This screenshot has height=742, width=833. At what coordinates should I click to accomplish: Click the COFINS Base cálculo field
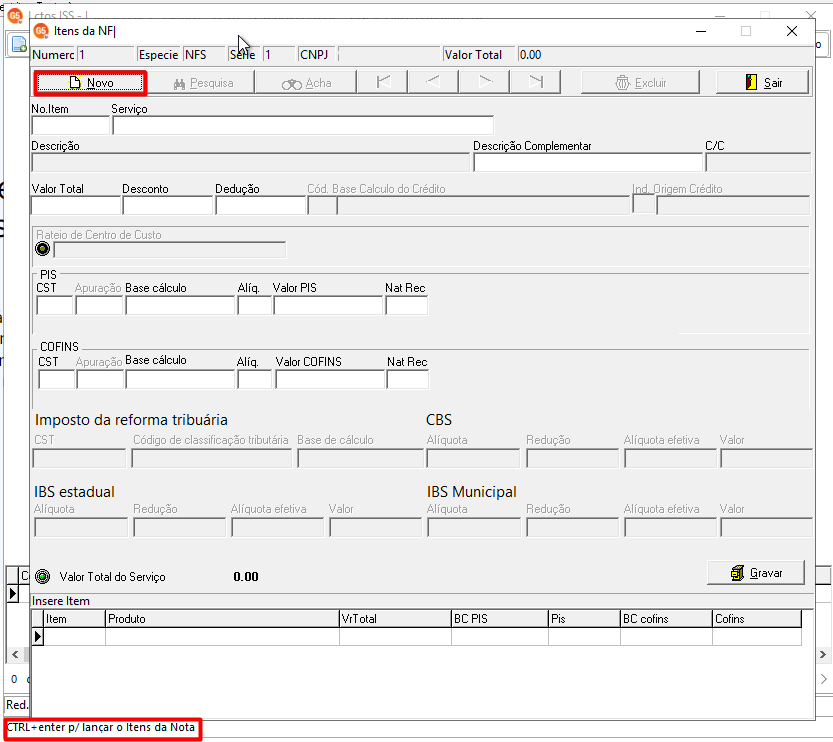pyautogui.click(x=180, y=379)
